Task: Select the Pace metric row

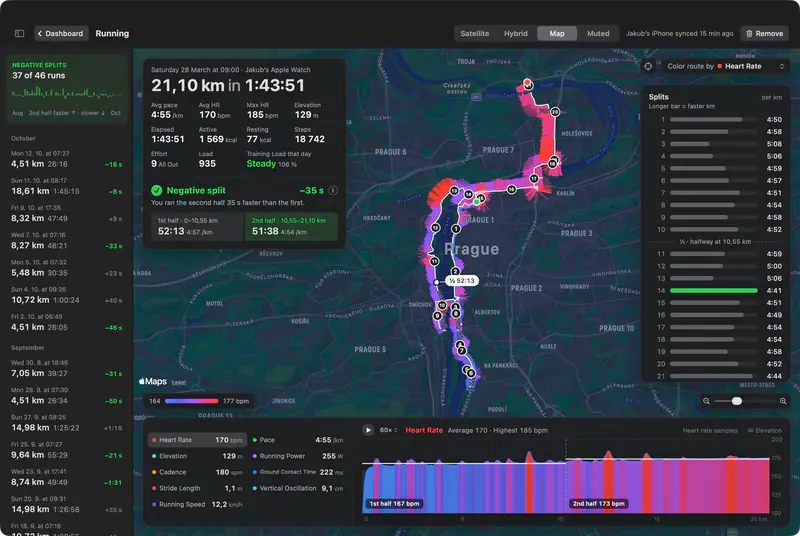Action: [298, 440]
